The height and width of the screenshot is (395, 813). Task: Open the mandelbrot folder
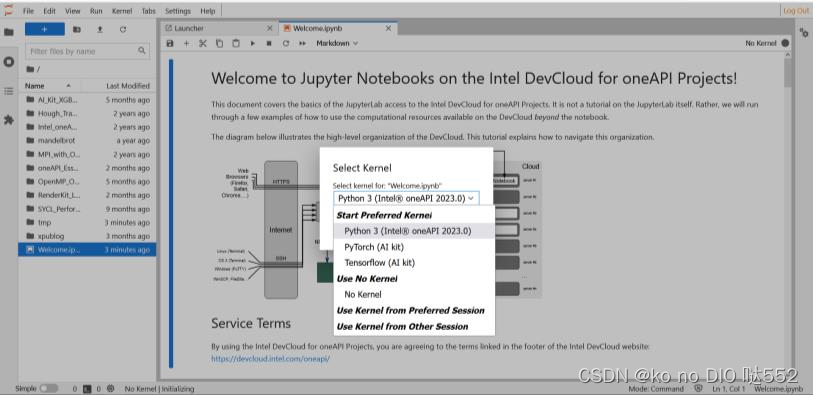coord(87,140)
